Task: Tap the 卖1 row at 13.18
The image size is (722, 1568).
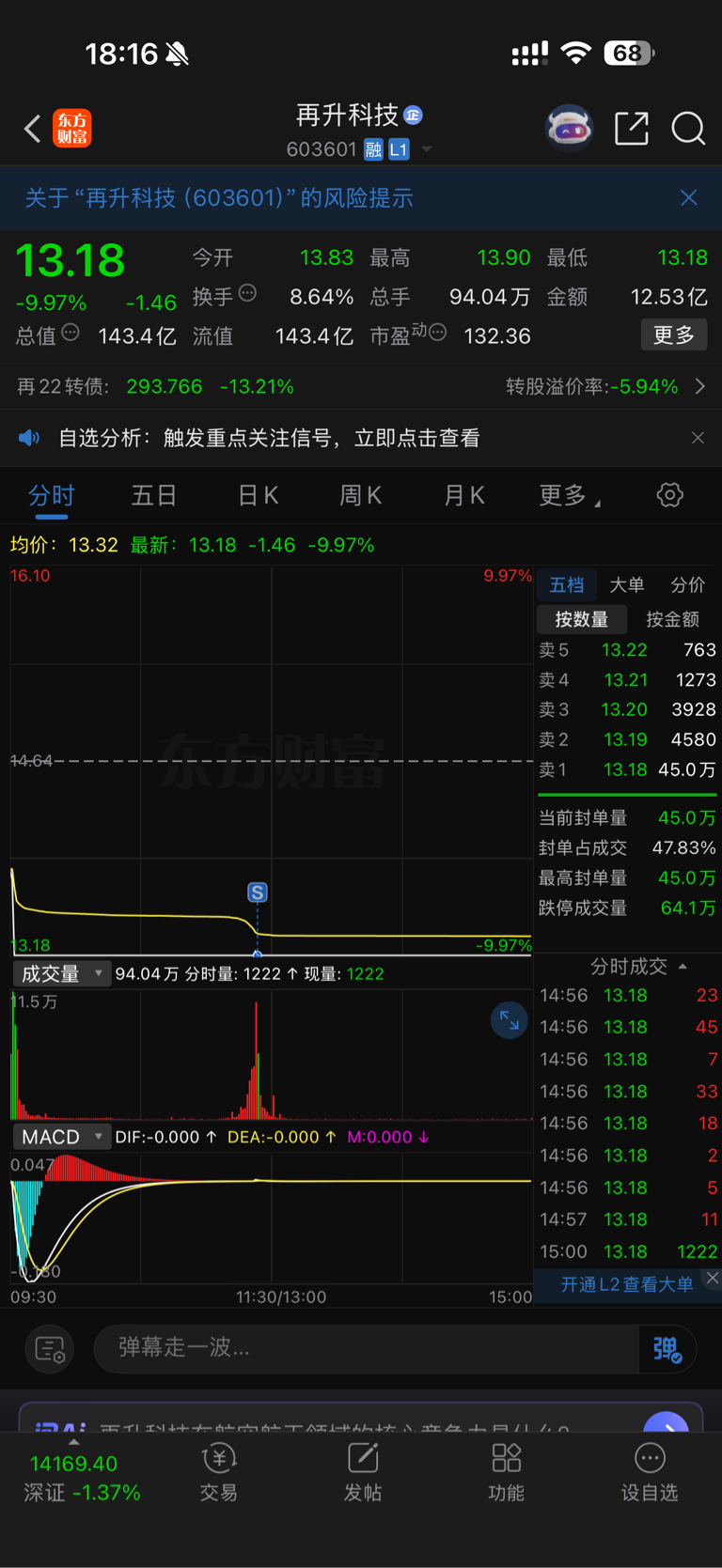Action: (627, 770)
